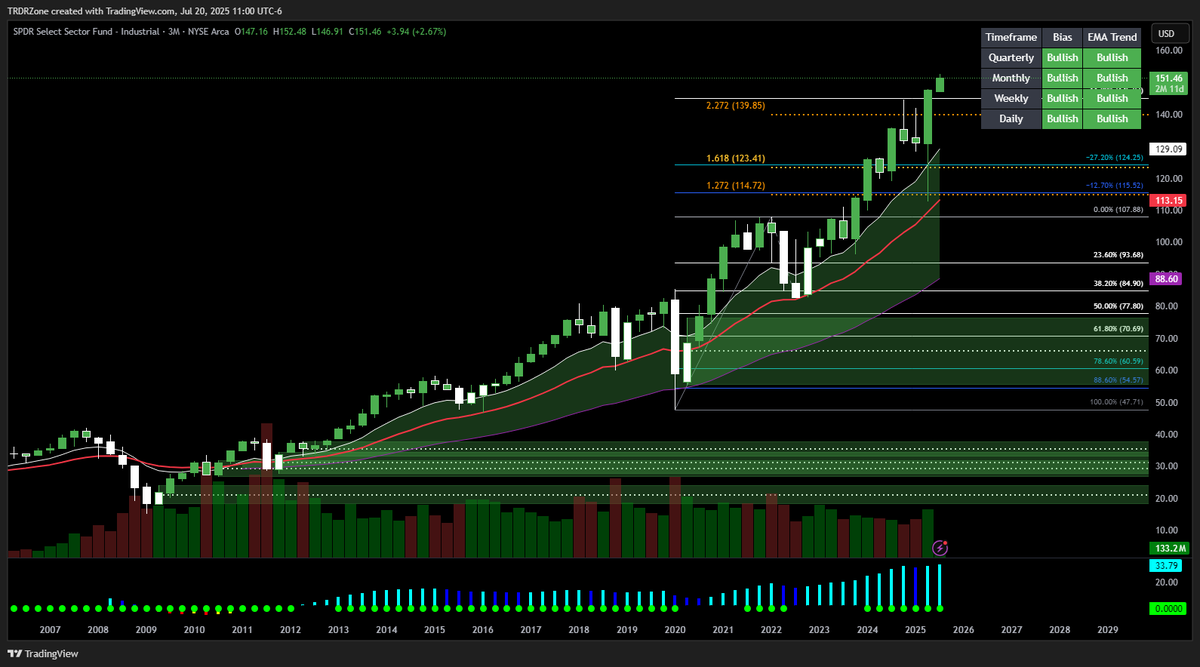The width and height of the screenshot is (1200, 667).
Task: Click the Daily EMA Trend Bullish cell
Action: pyautogui.click(x=1112, y=118)
